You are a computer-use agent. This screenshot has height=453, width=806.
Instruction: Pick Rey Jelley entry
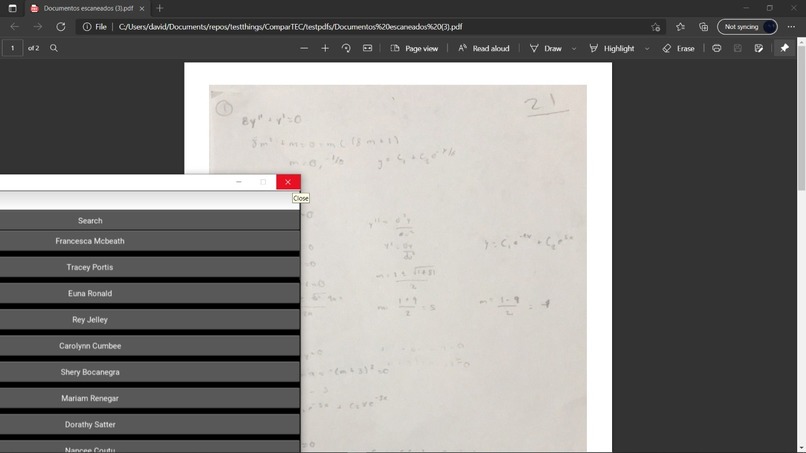point(150,320)
